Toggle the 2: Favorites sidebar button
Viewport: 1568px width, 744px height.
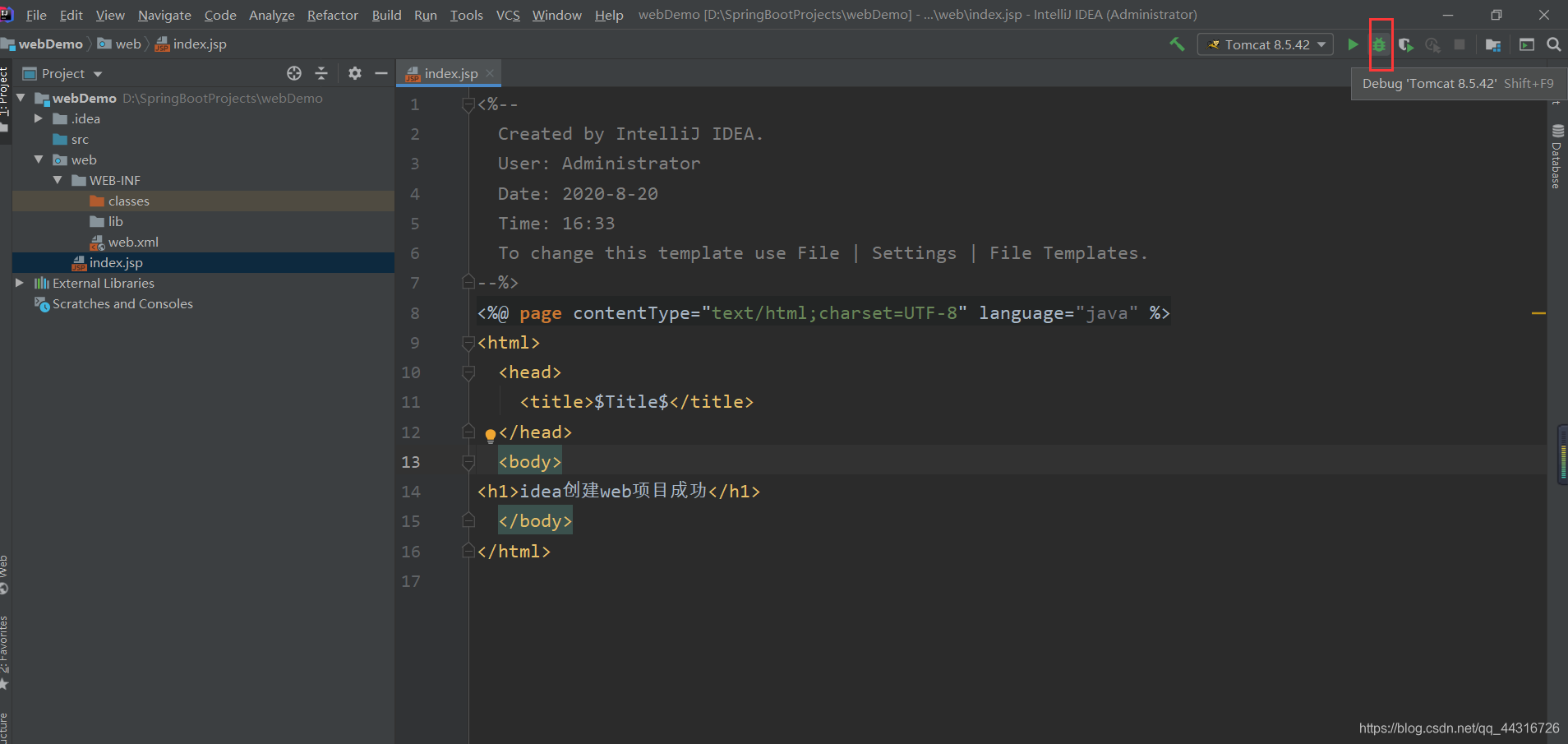(4, 654)
